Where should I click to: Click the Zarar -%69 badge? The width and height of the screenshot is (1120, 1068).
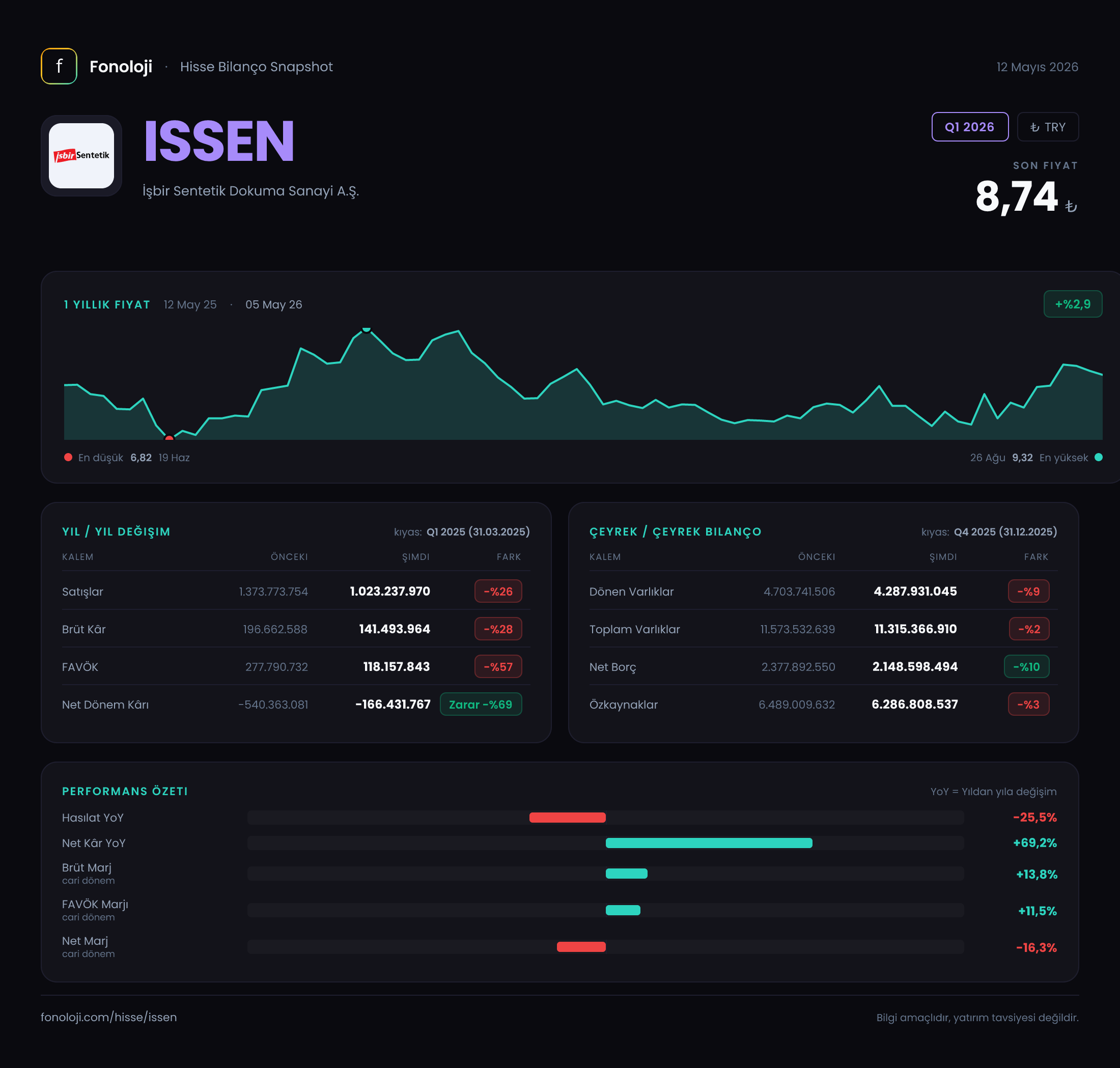pos(481,704)
